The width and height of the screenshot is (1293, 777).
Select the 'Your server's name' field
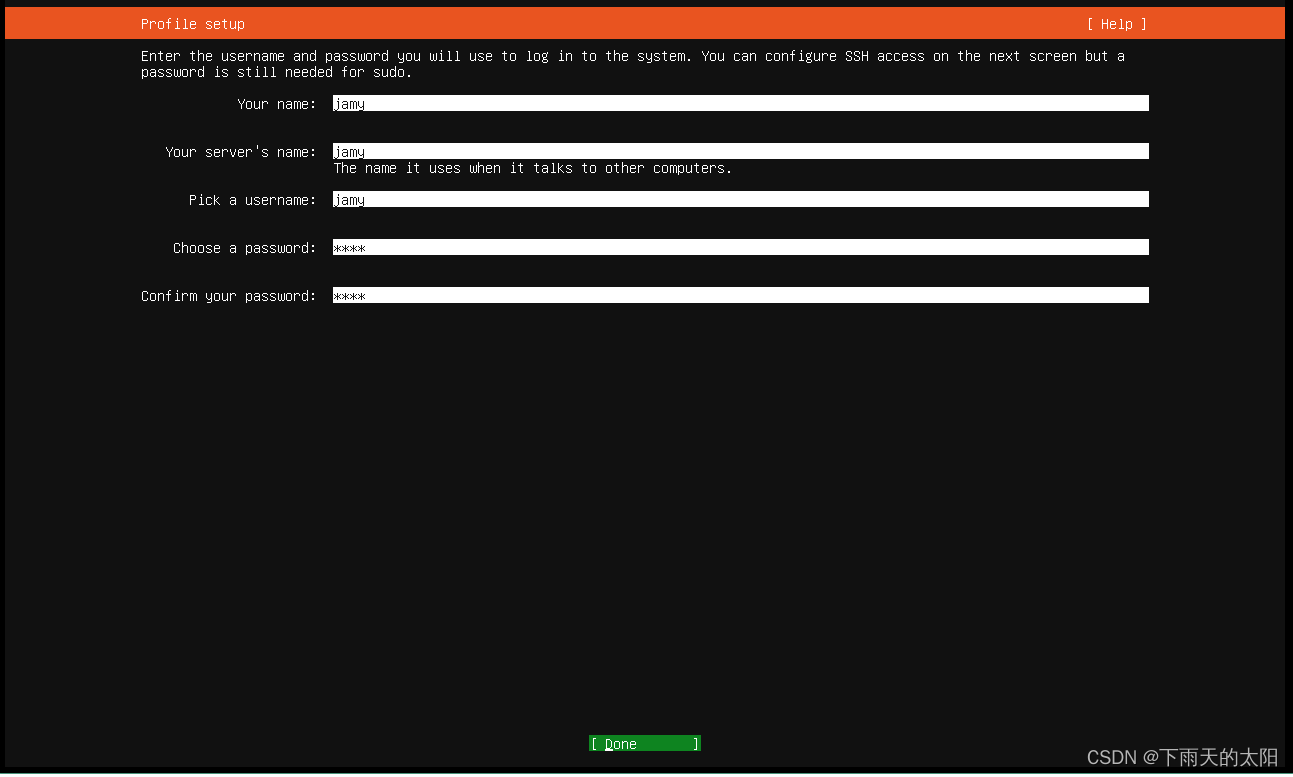click(x=740, y=151)
